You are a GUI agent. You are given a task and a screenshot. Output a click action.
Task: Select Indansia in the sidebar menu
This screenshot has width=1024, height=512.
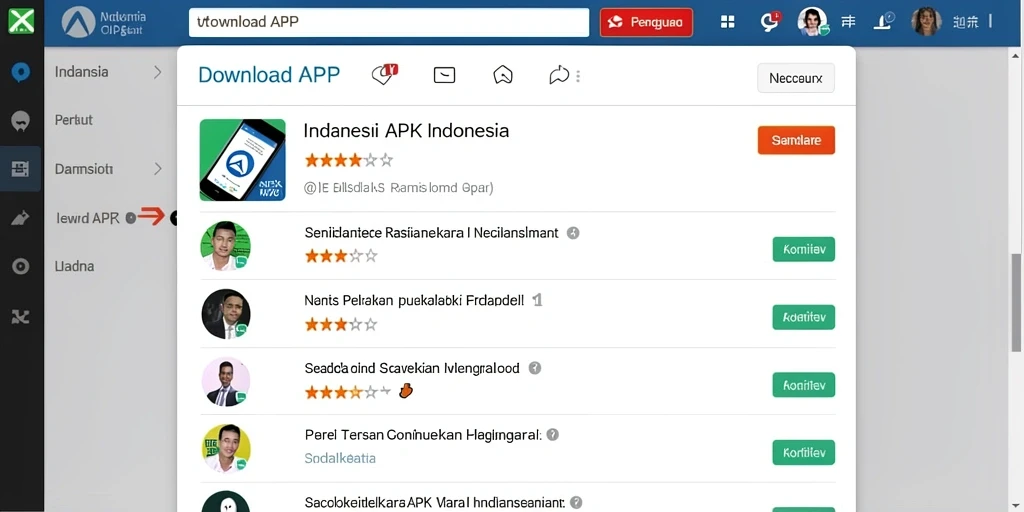[x=82, y=72]
